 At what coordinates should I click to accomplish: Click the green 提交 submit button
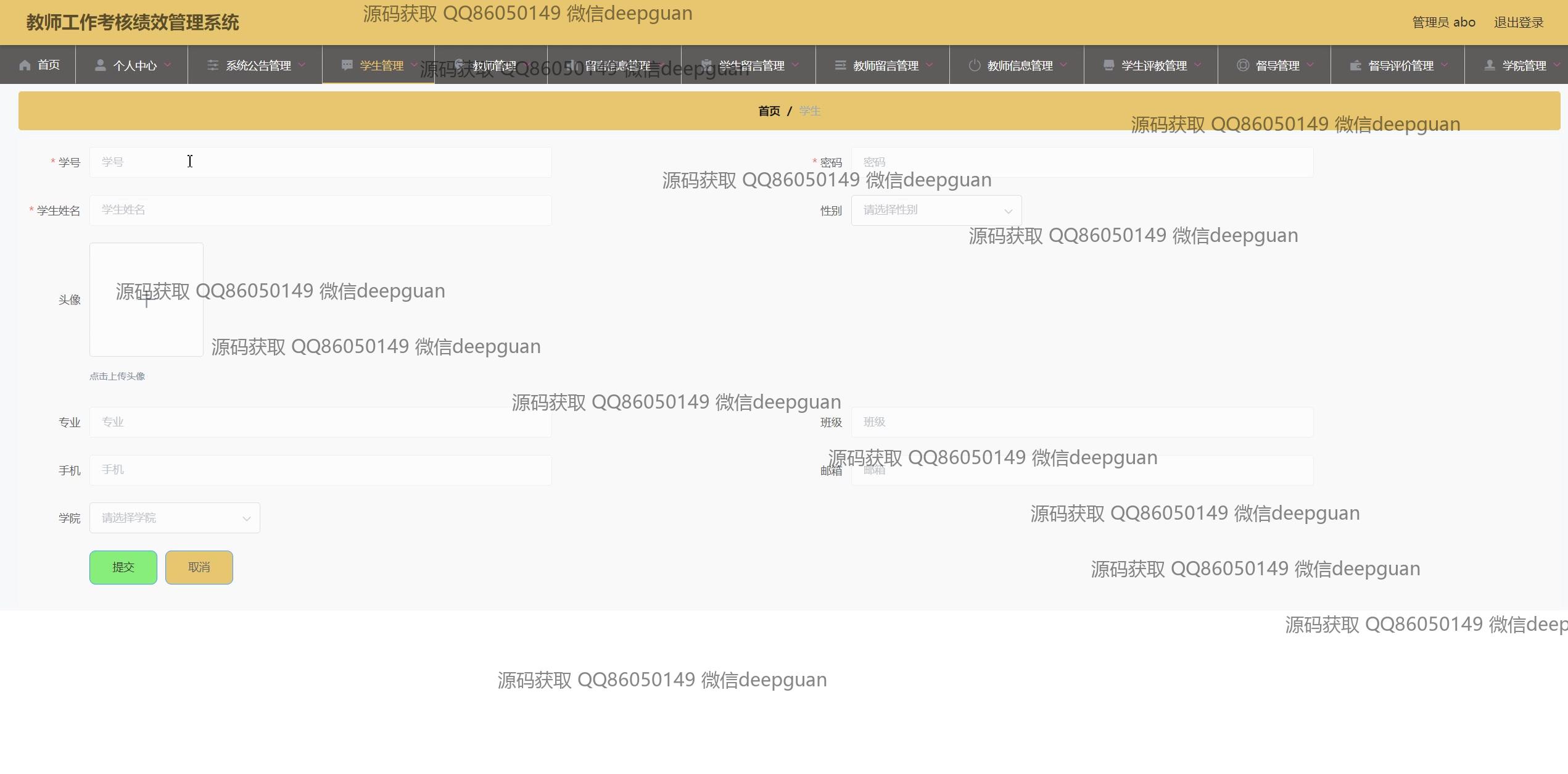(x=123, y=567)
